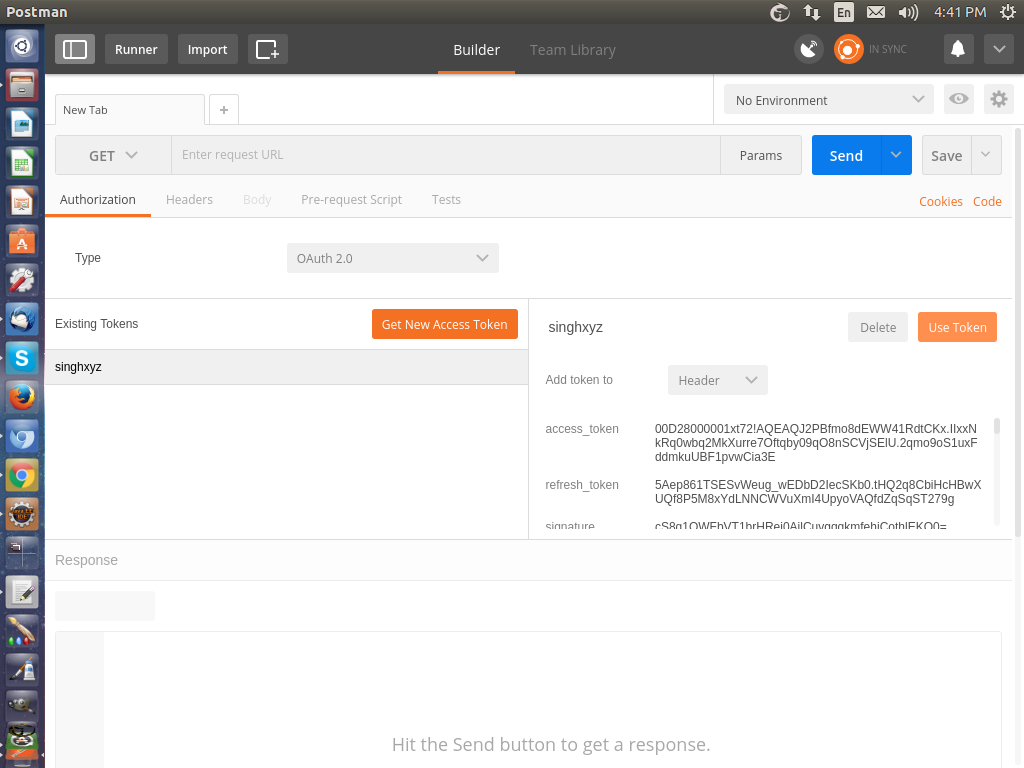This screenshot has width=1024, height=768.
Task: Click Get New Access Token
Action: pyautogui.click(x=445, y=325)
